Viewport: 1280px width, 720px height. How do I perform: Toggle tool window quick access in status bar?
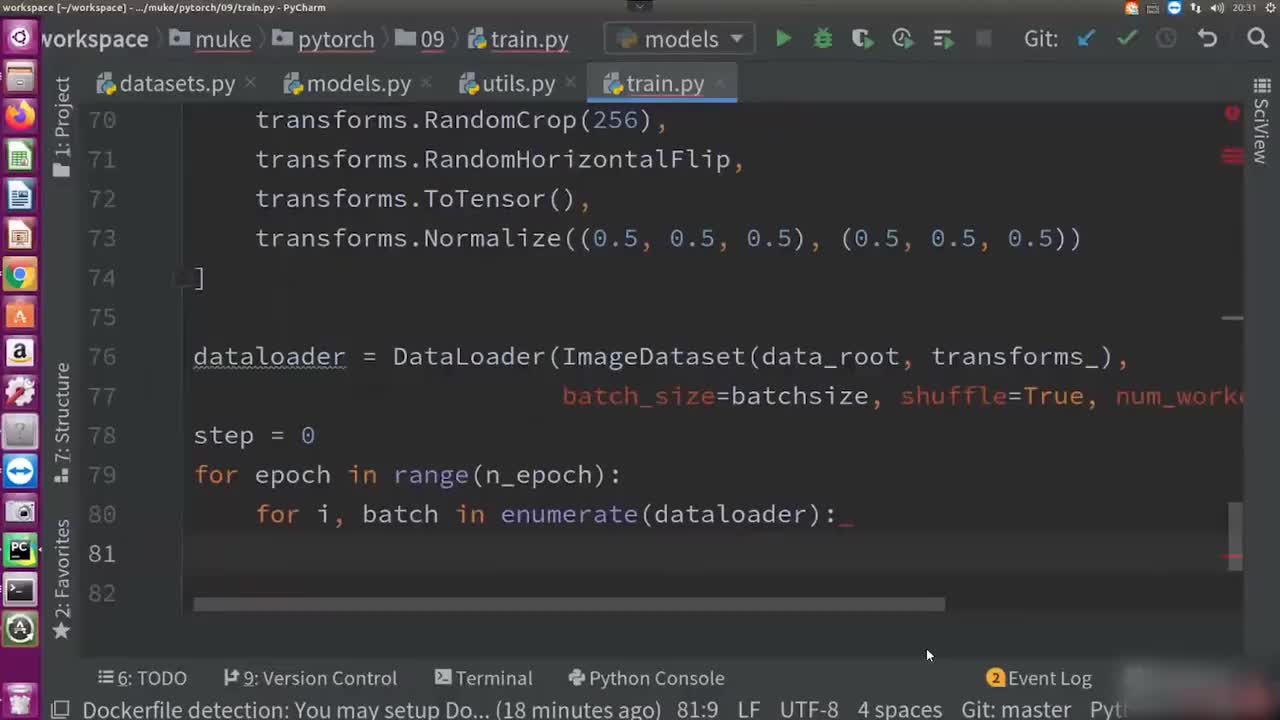[60, 709]
